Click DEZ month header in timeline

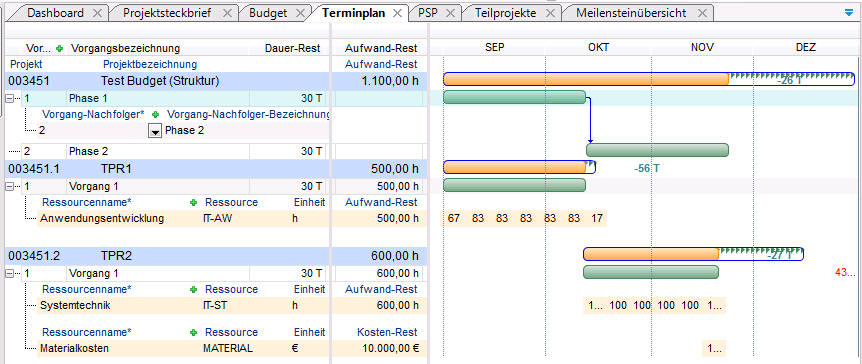click(x=806, y=47)
